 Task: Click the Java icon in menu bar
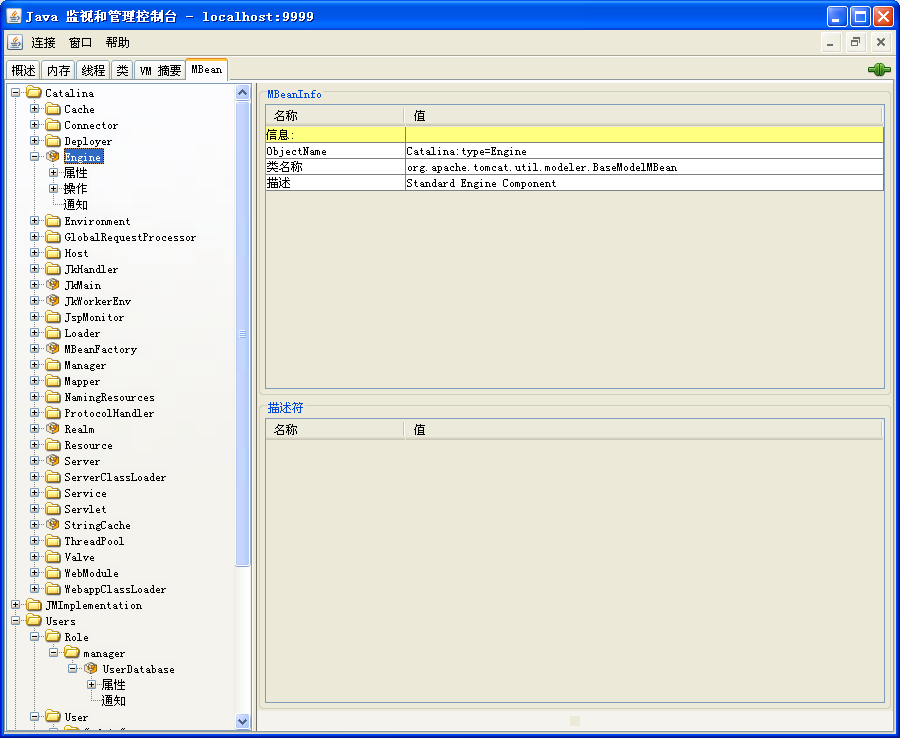pos(15,42)
